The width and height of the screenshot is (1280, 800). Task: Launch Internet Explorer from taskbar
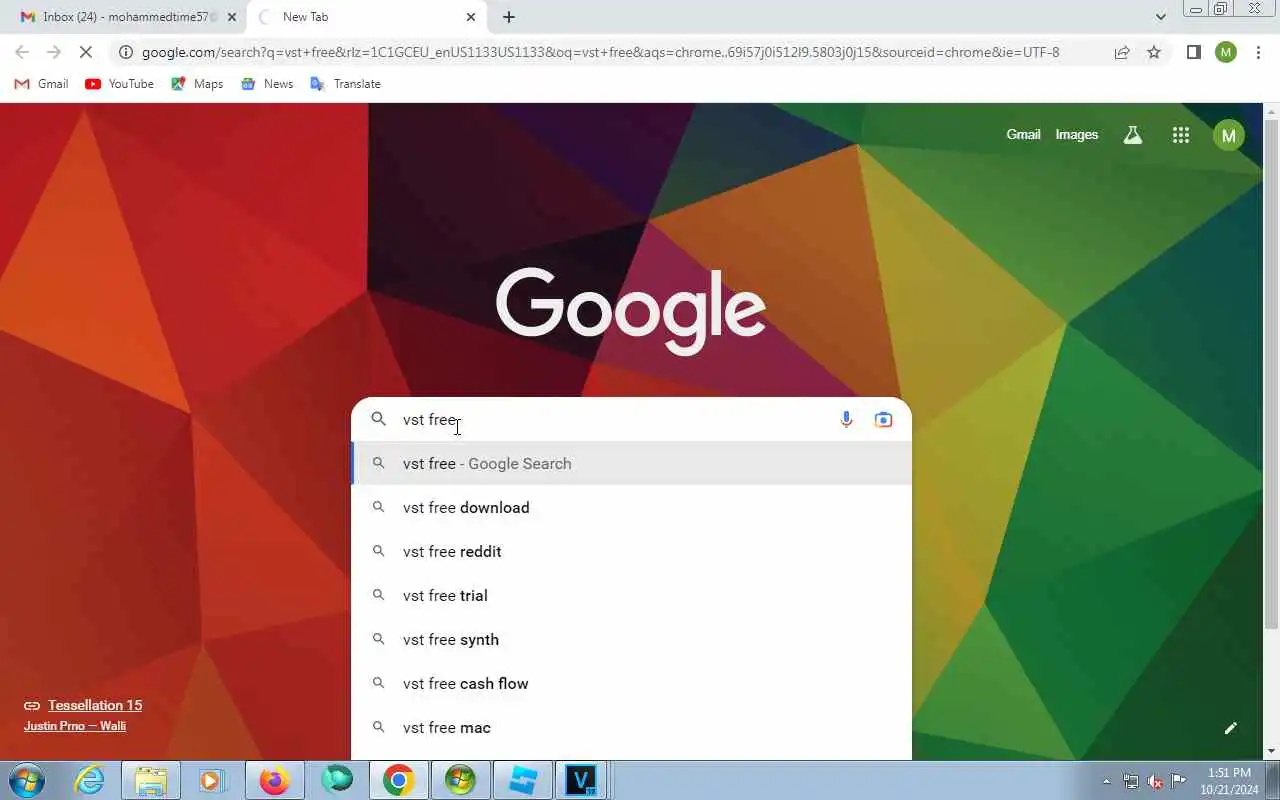pyautogui.click(x=90, y=780)
